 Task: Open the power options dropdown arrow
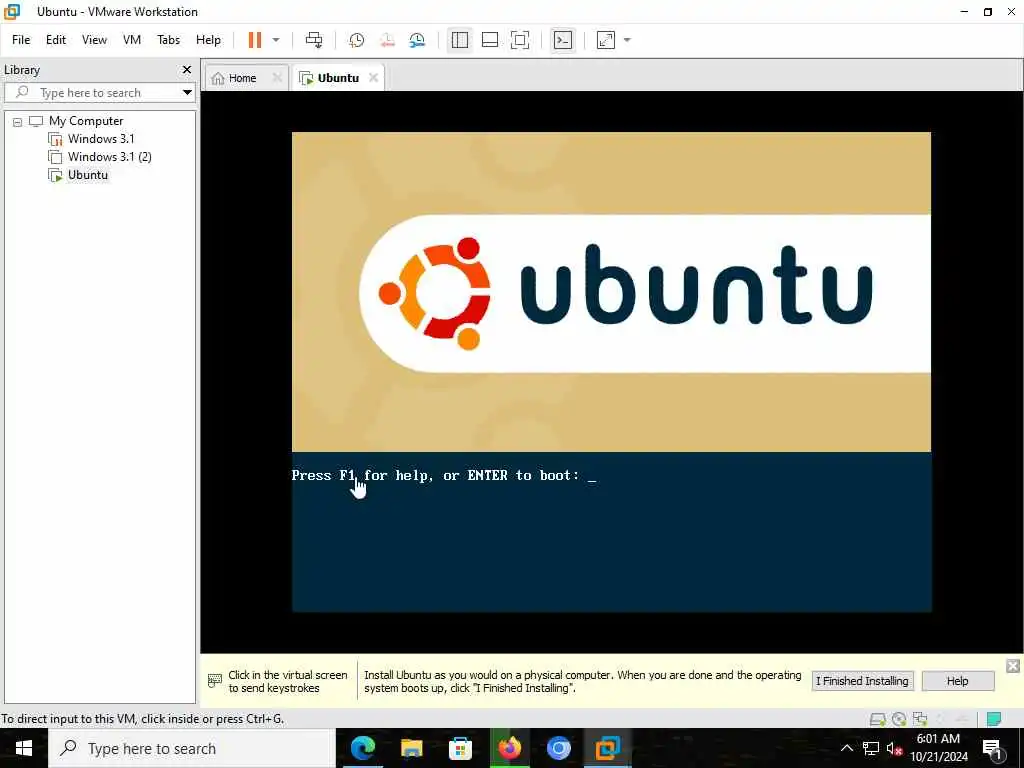tap(276, 40)
